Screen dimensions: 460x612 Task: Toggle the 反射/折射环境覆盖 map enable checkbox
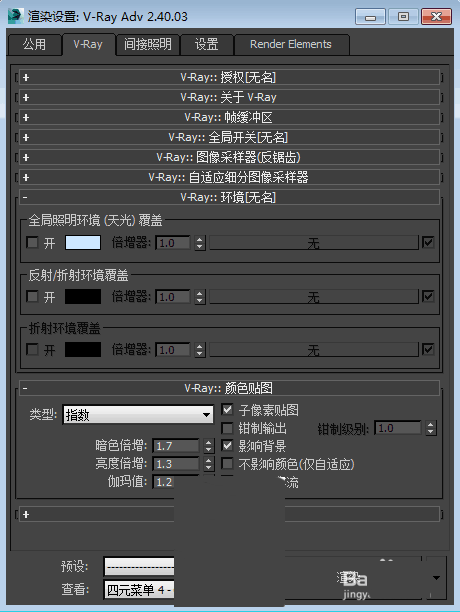pos(428,297)
